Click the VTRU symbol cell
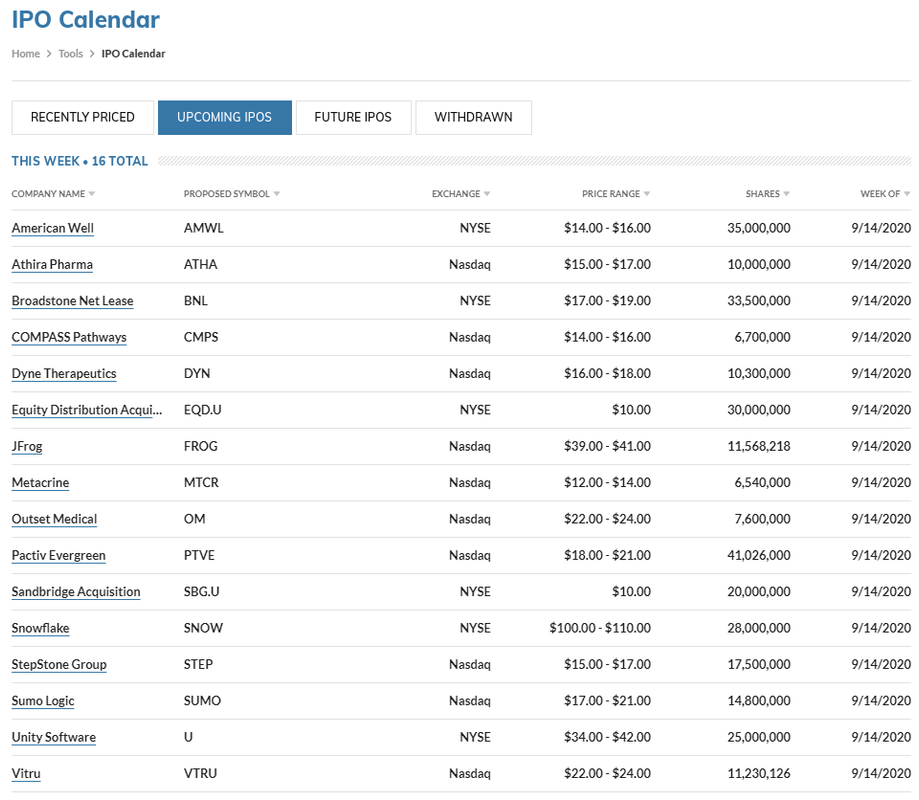The image size is (919, 800). (x=200, y=774)
